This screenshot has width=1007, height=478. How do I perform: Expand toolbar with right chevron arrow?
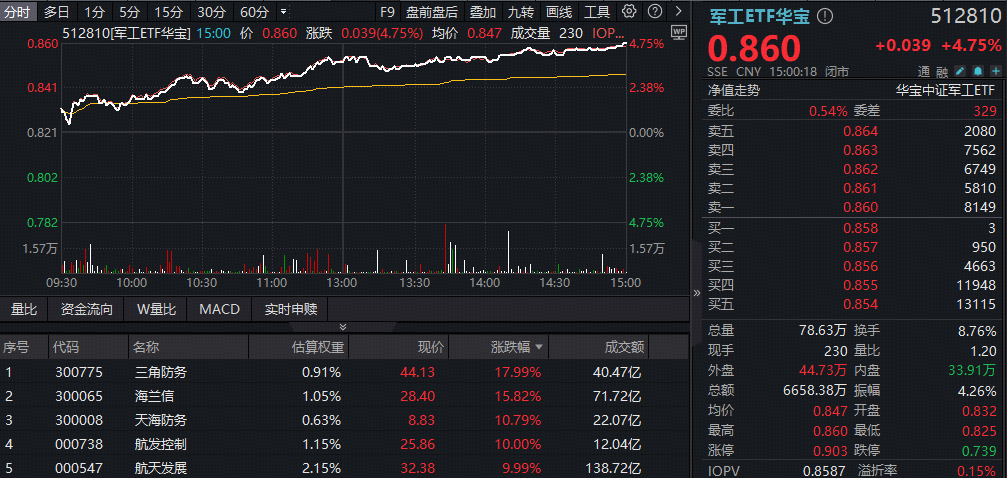(677, 12)
